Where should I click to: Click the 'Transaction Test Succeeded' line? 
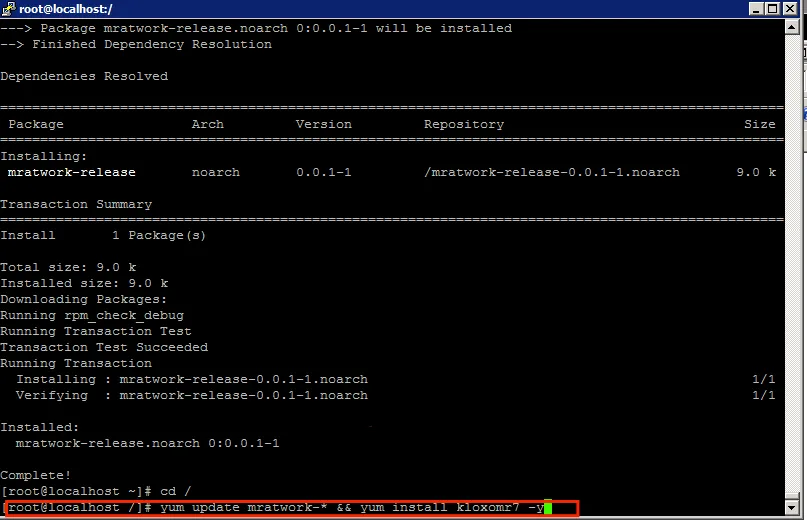104,347
